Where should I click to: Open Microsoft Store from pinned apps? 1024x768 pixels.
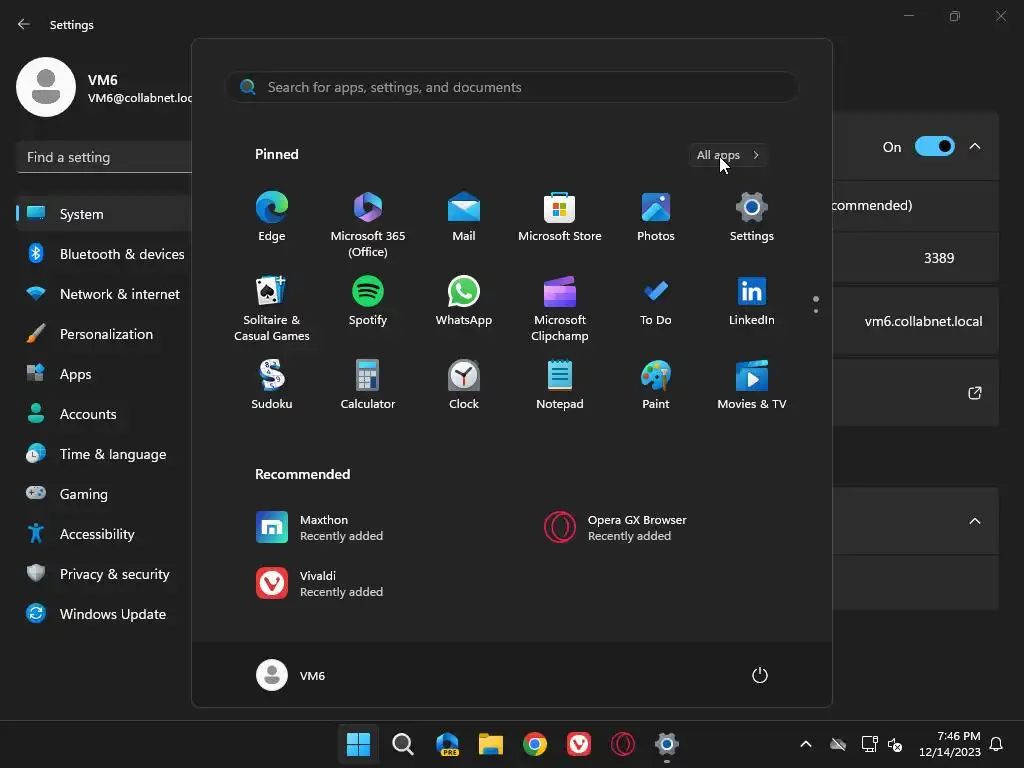click(560, 217)
